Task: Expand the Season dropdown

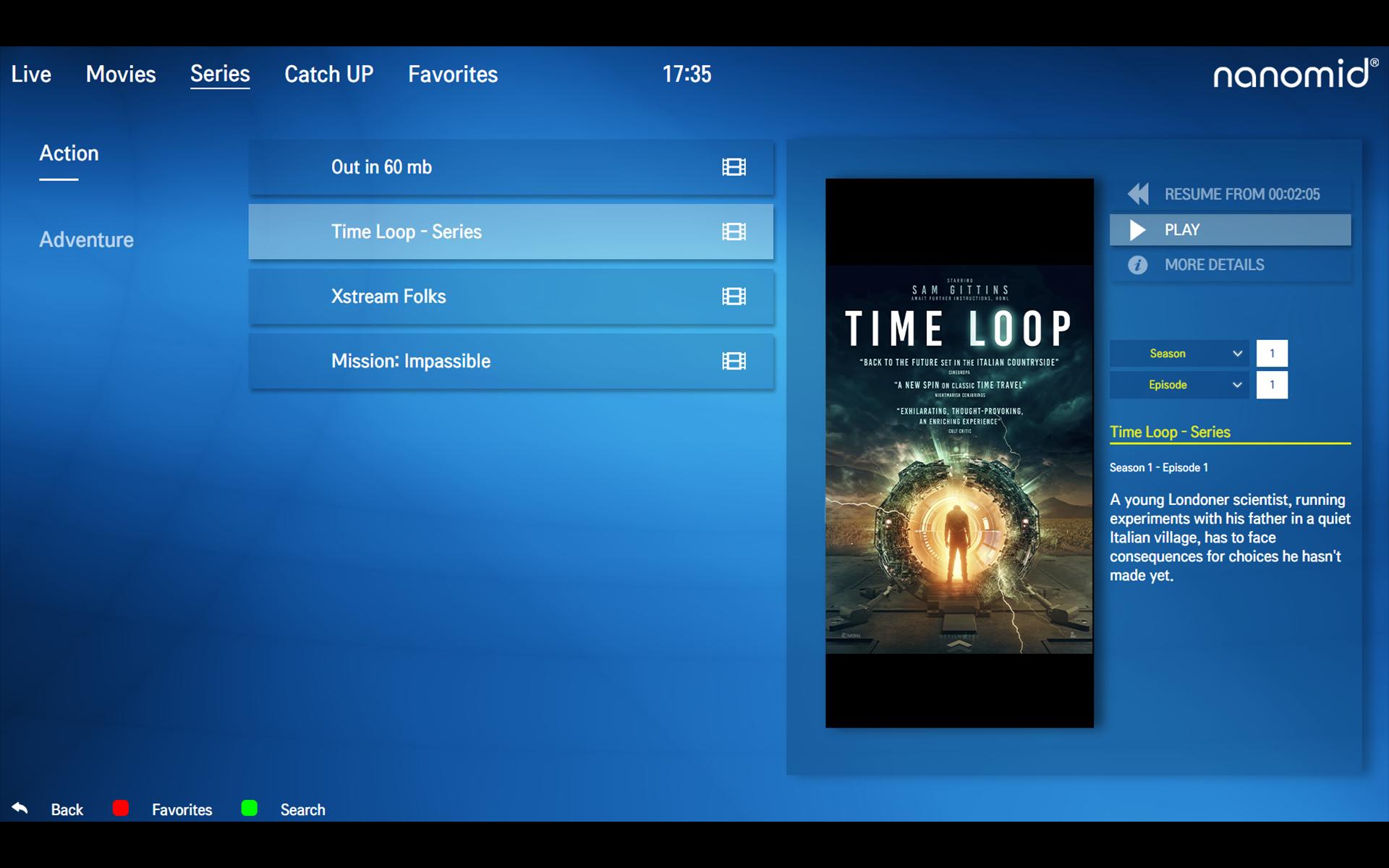Action: click(x=1179, y=354)
